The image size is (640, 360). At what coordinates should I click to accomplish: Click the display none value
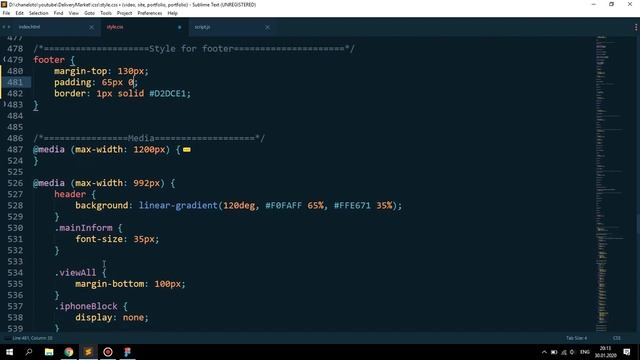(x=133, y=318)
